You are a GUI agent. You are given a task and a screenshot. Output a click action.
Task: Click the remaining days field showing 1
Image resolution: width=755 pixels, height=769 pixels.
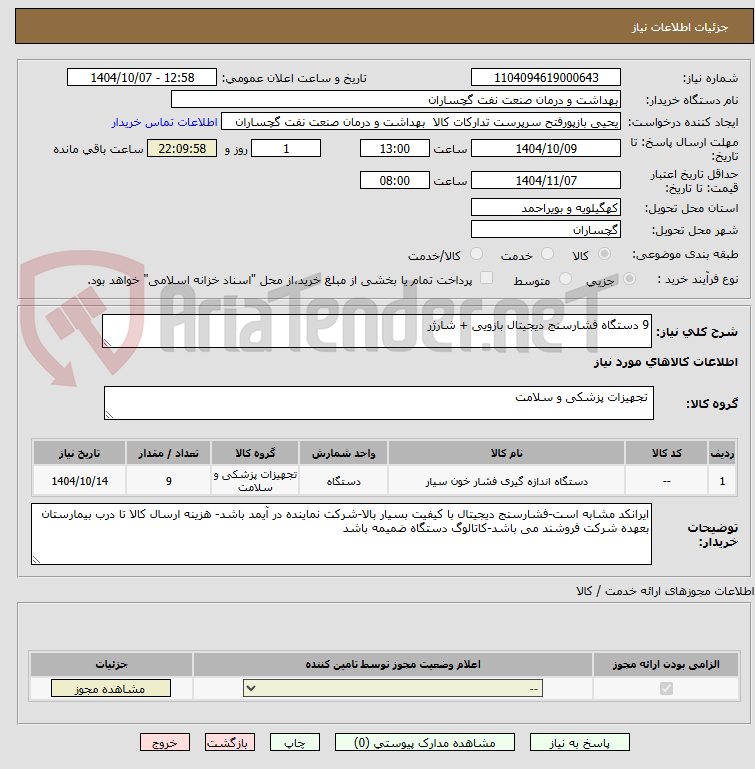286,148
